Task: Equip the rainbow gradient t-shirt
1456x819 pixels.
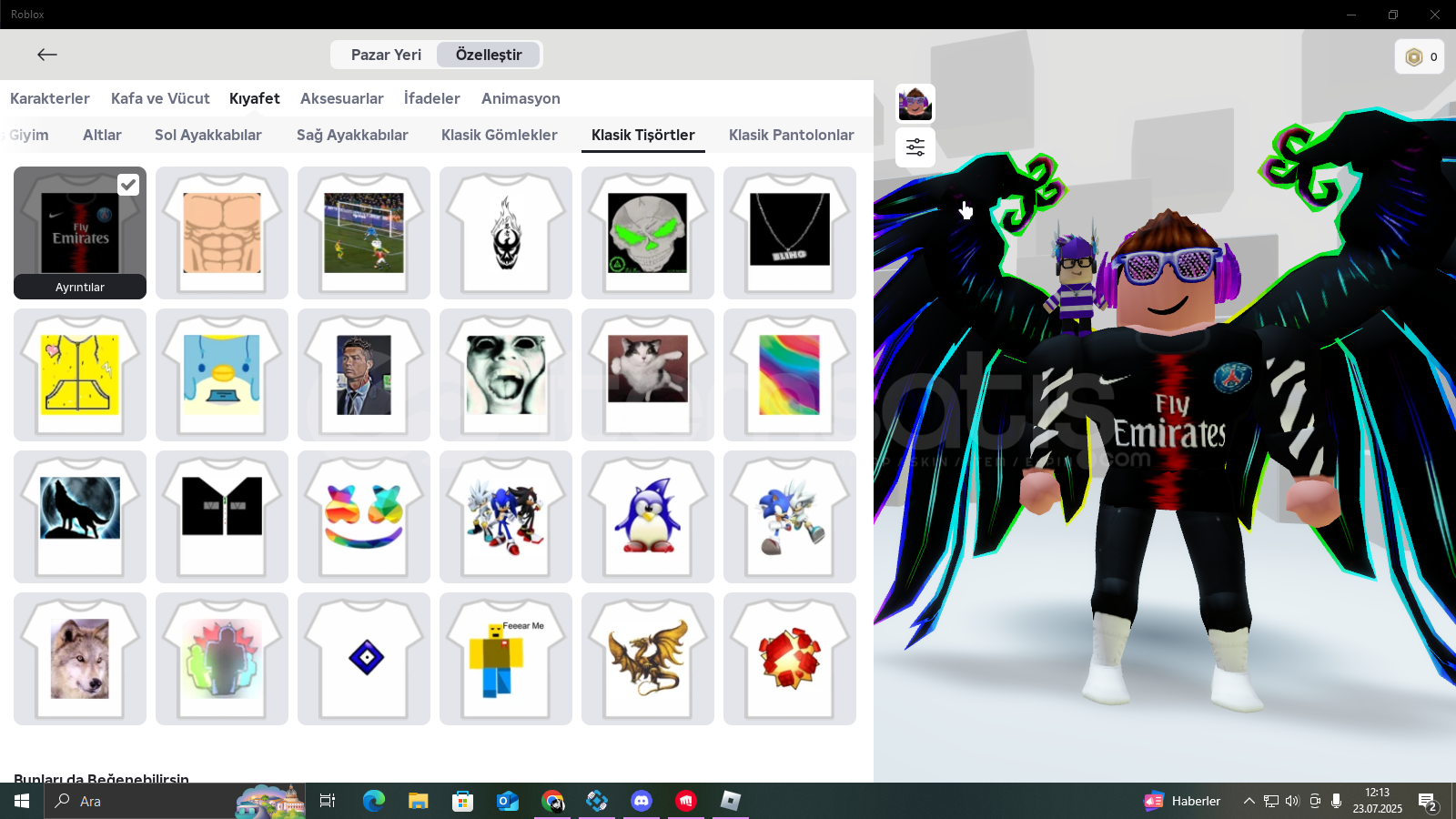Action: 790,375
